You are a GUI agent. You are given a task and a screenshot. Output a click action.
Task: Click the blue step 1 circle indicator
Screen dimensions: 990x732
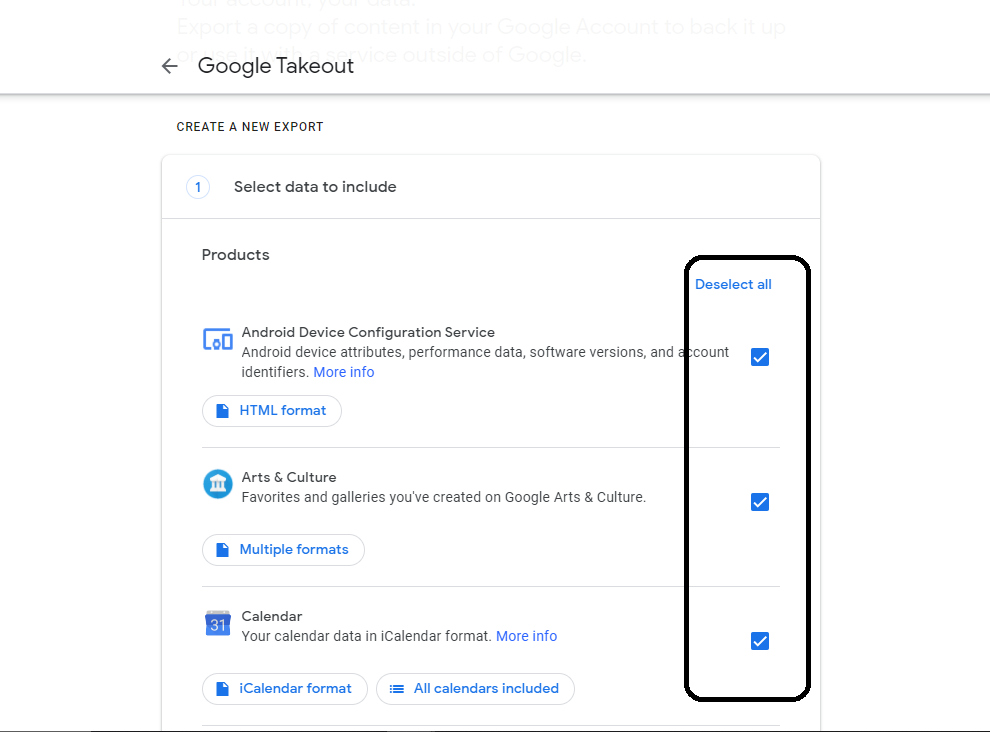click(197, 187)
